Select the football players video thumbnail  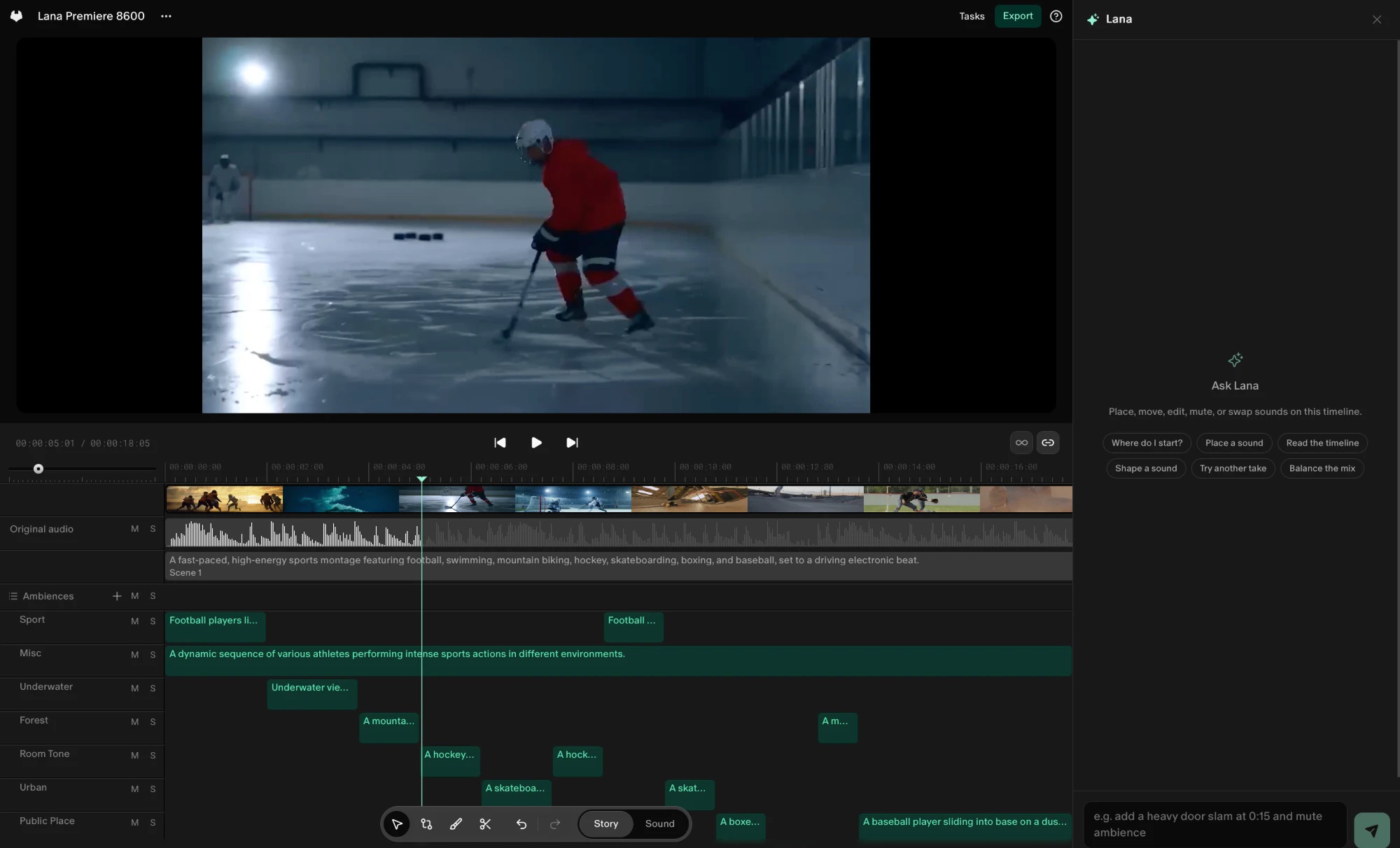coord(225,500)
